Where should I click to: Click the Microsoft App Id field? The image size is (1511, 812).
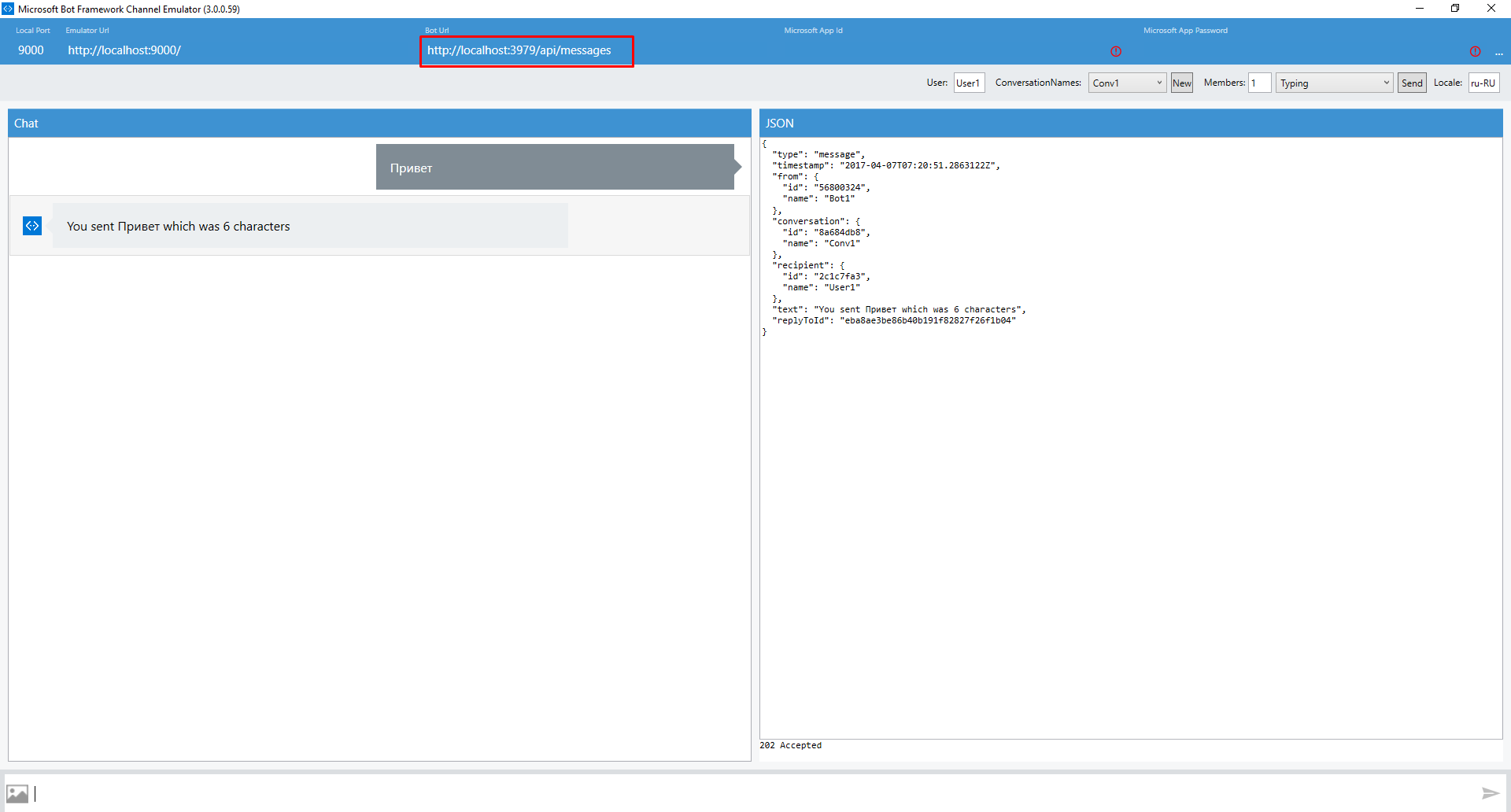tap(944, 50)
